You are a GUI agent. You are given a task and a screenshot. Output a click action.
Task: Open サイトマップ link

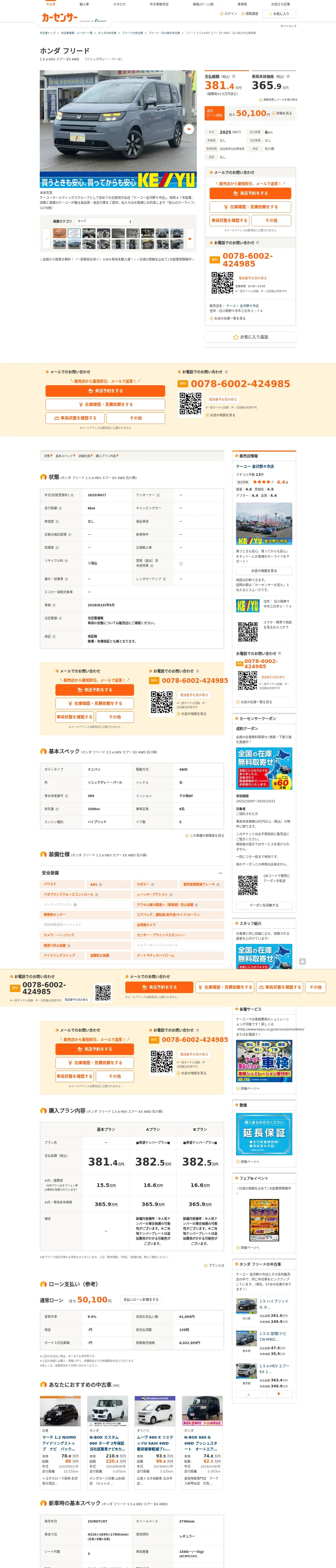pos(288,26)
